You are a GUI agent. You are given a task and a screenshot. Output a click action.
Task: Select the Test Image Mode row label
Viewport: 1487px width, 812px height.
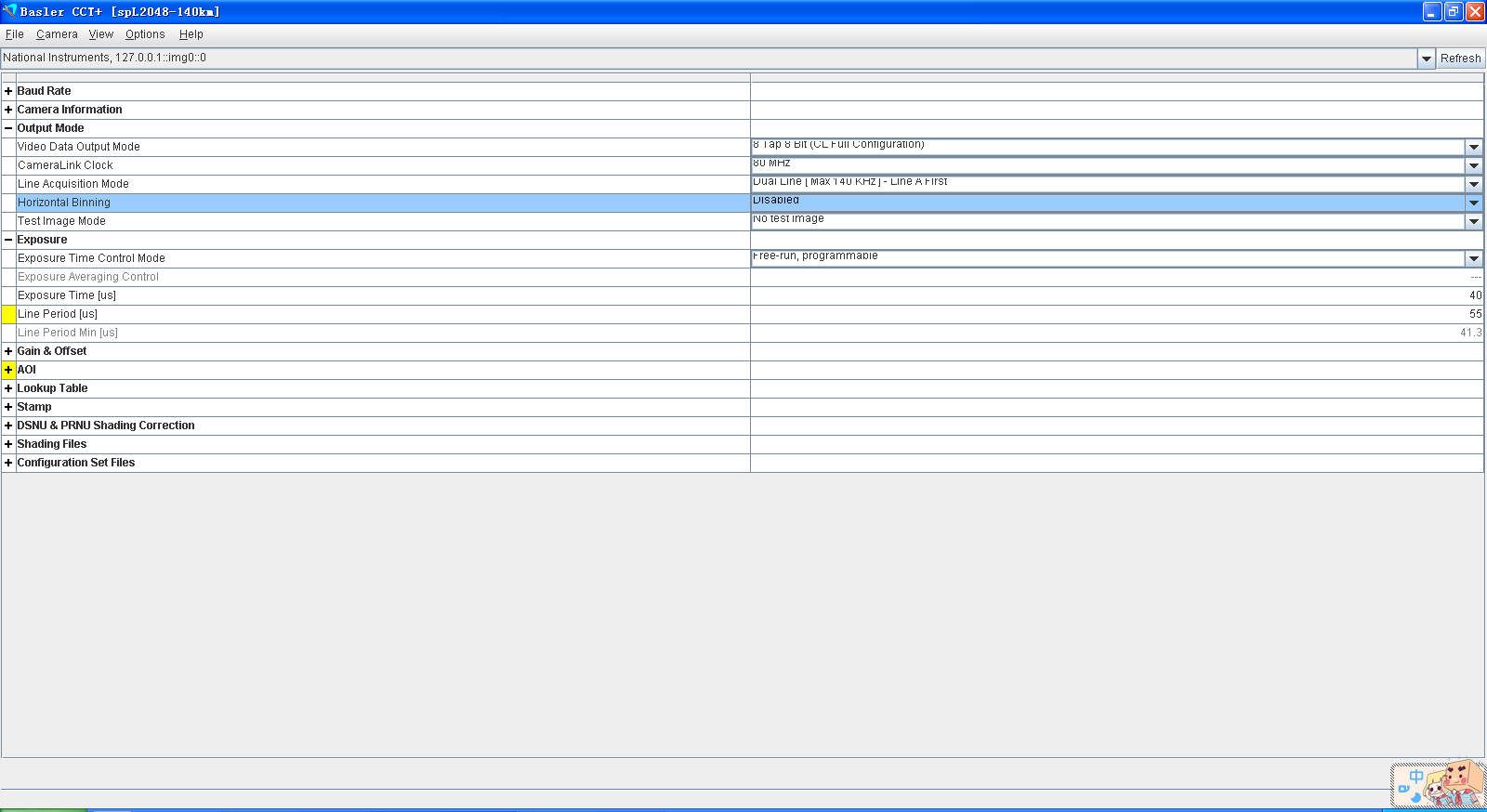point(61,221)
